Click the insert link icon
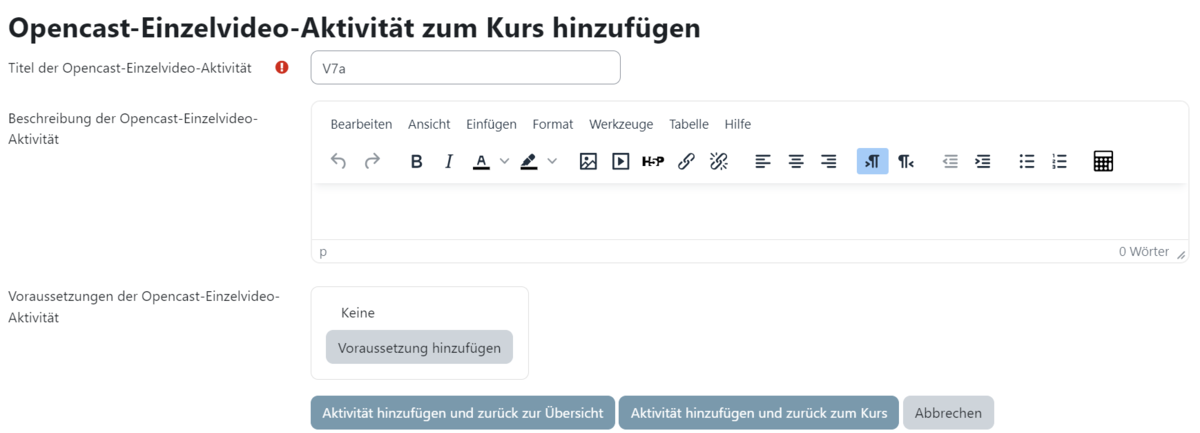This screenshot has width=1200, height=433. (x=686, y=161)
